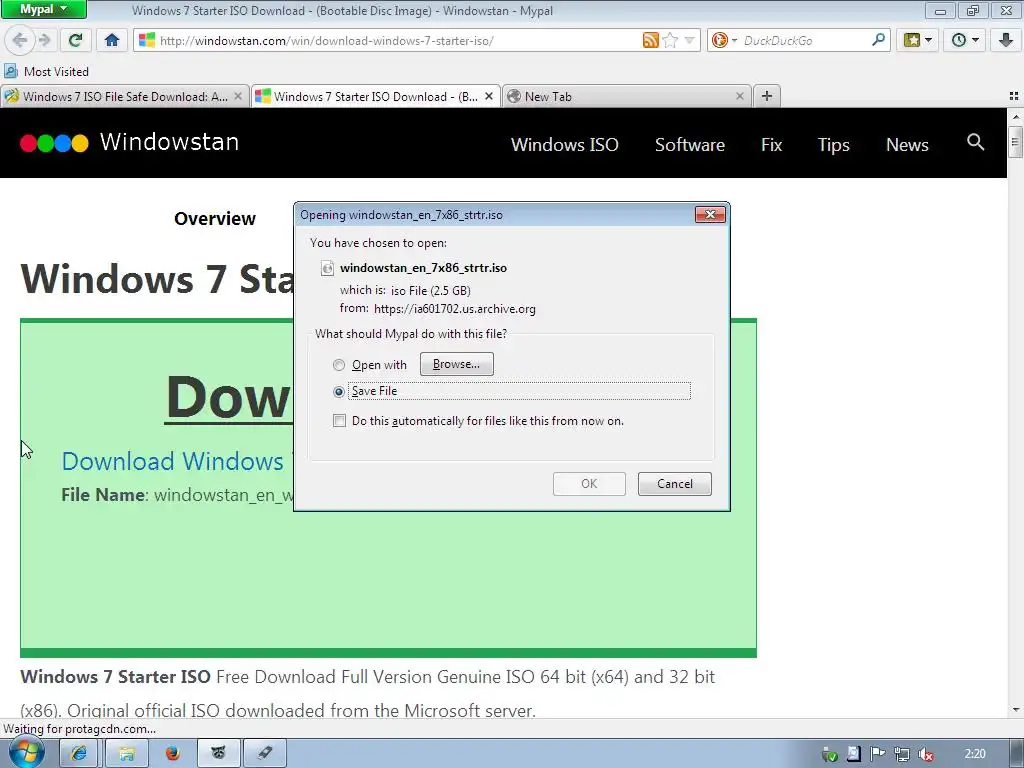Screen dimensions: 1024x768
Task: Check 'Do this automatically for files like this'
Action: pyautogui.click(x=340, y=421)
